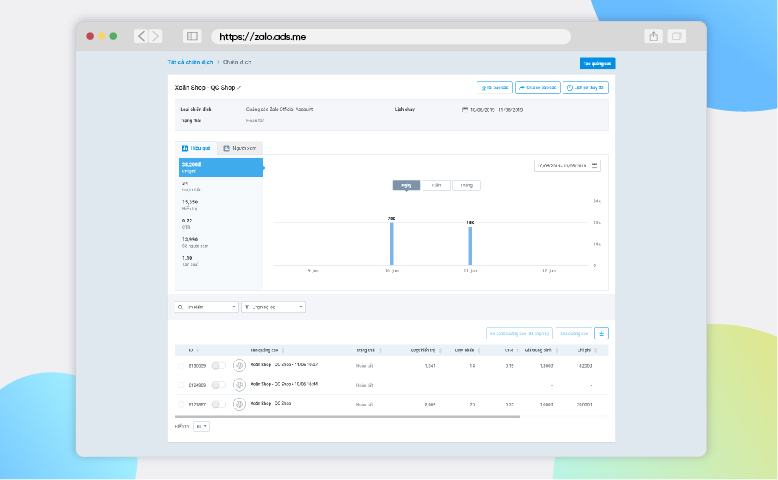This screenshot has height=480, width=778.
Task: Click the download icon button above the table
Action: 601,334
